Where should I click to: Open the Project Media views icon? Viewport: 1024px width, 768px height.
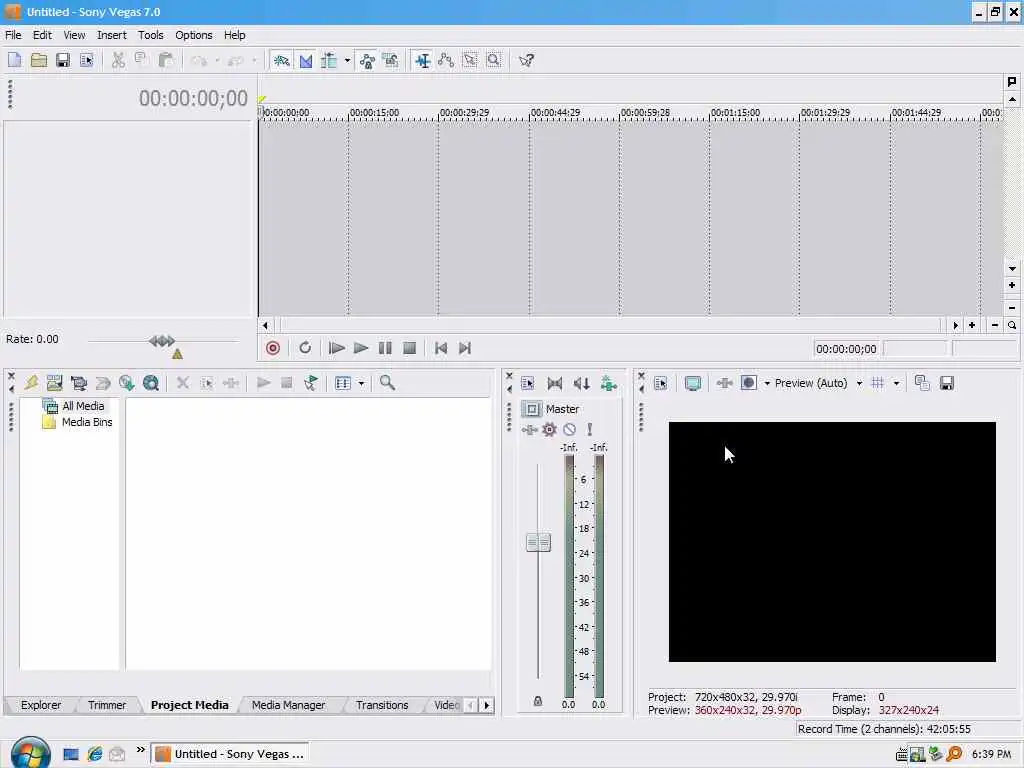(343, 383)
